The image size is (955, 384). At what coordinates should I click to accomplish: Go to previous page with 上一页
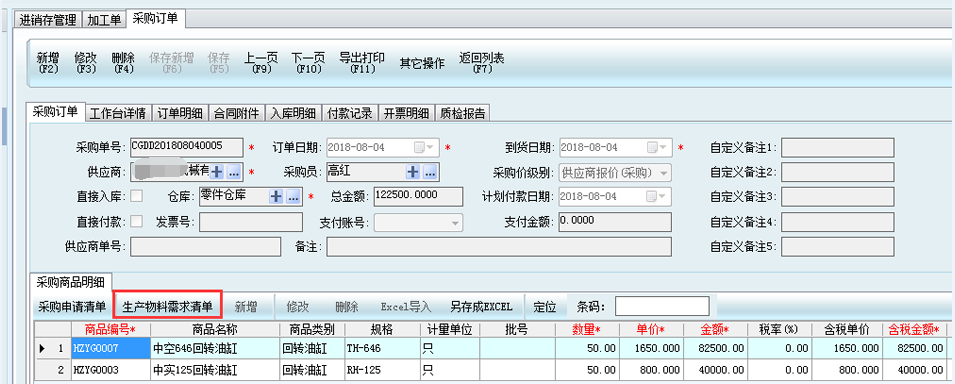coord(261,63)
